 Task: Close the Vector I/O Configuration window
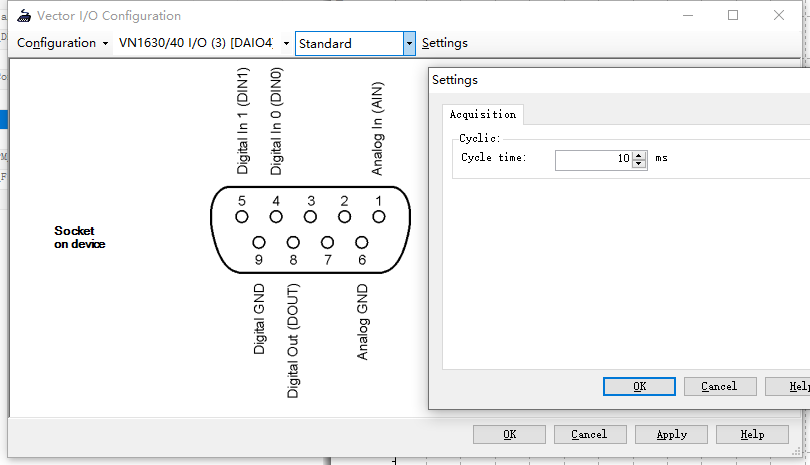[x=779, y=16]
